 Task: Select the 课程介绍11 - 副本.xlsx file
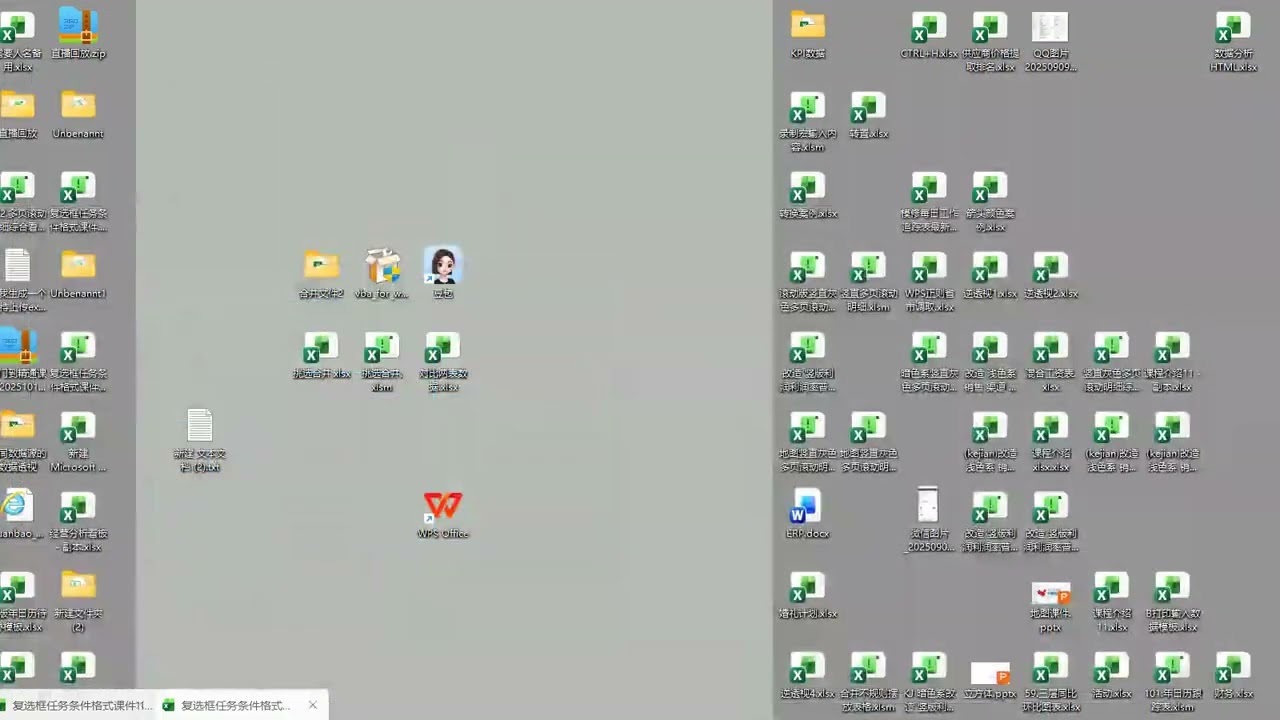[x=1172, y=361]
